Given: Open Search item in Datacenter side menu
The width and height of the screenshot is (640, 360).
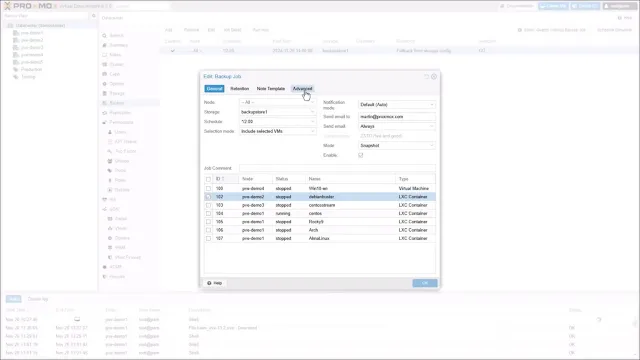Looking at the screenshot, I should 116,36.
